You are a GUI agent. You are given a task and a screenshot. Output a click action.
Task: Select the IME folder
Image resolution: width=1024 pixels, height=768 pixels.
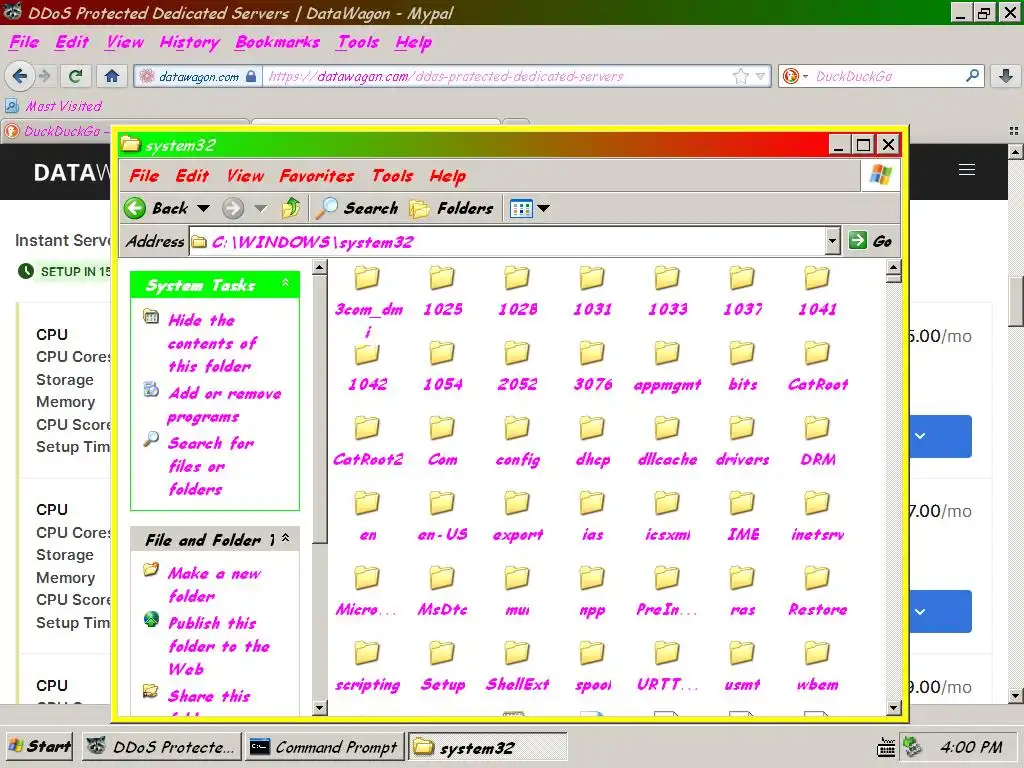click(x=743, y=516)
